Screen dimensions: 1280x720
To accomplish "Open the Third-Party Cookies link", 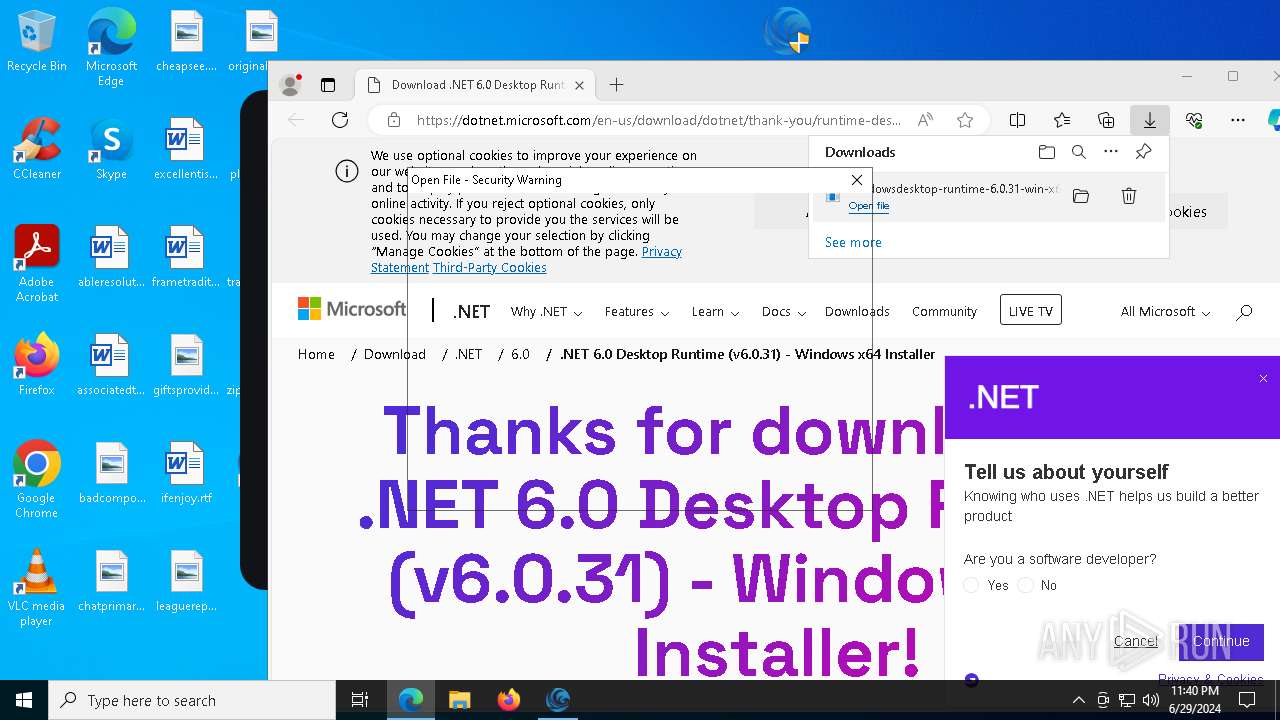I will 490,268.
